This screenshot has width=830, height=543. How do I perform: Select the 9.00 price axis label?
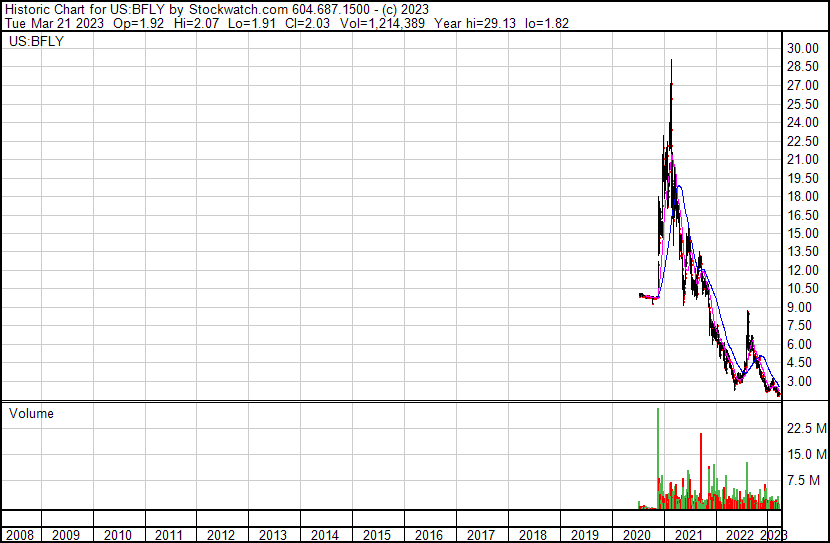(802, 308)
